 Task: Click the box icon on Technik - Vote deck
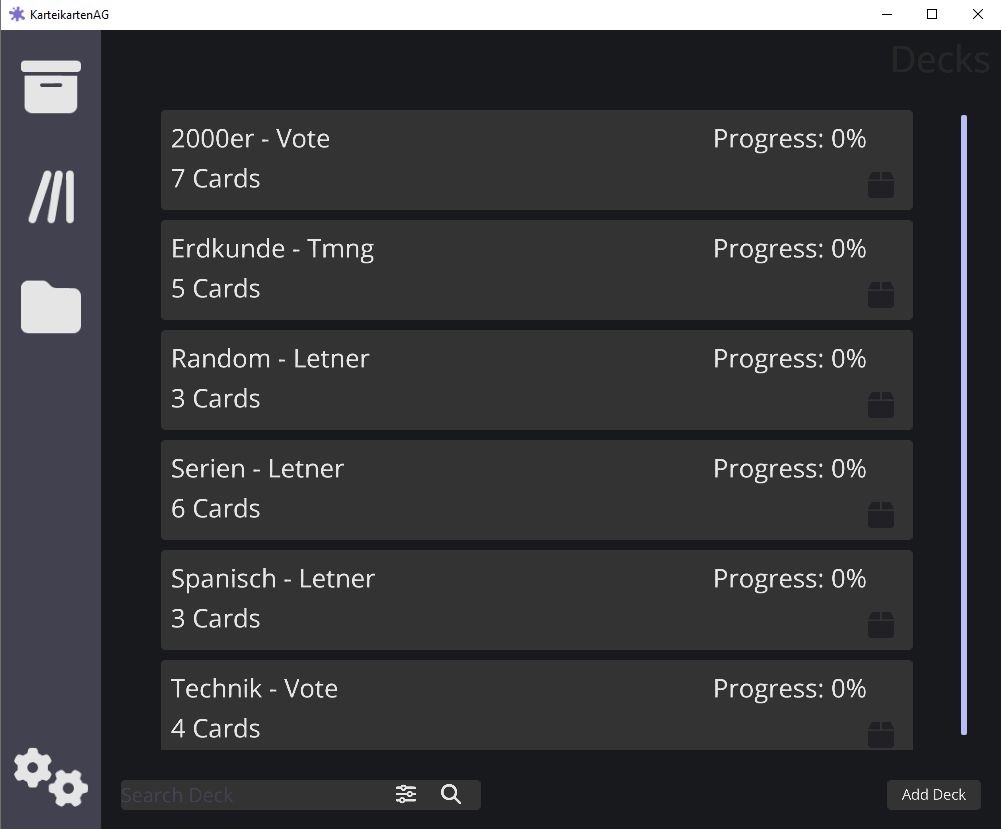[x=880, y=735]
